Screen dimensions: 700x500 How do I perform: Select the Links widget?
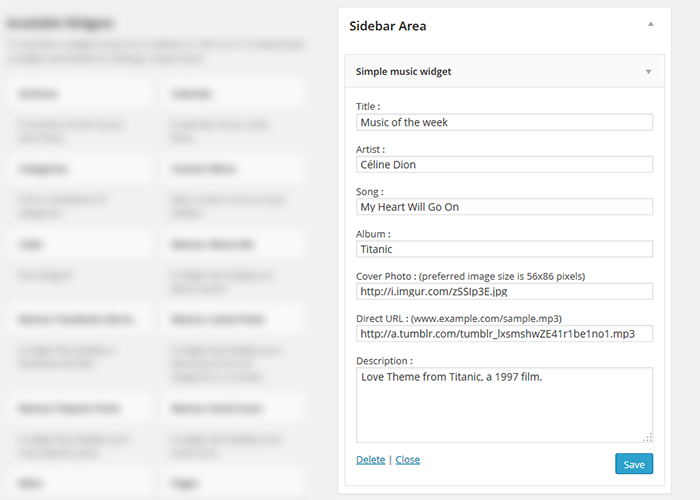tap(79, 244)
